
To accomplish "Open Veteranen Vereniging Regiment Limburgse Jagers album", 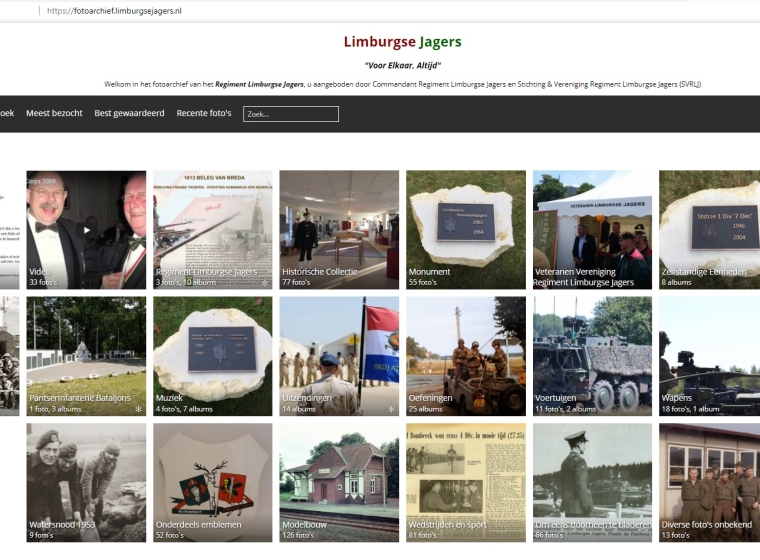I will (592, 230).
